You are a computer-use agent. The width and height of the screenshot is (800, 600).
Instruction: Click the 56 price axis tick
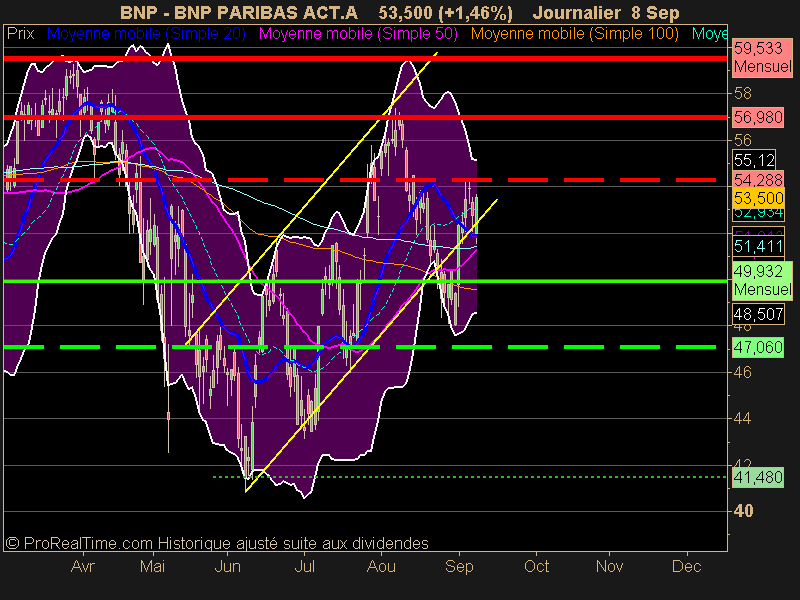click(742, 140)
